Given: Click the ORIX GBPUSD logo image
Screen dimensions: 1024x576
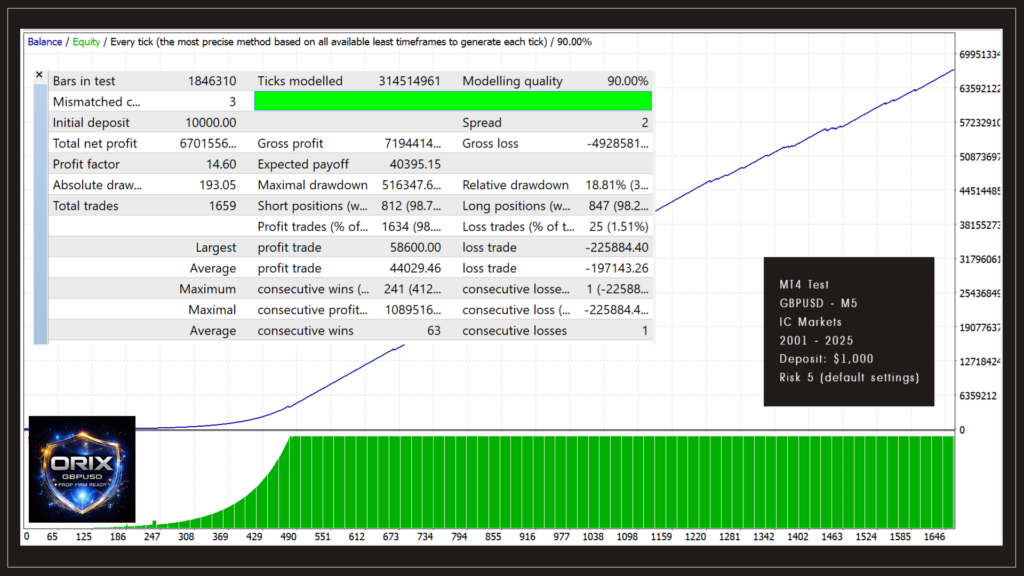Looking at the screenshot, I should tap(82, 469).
